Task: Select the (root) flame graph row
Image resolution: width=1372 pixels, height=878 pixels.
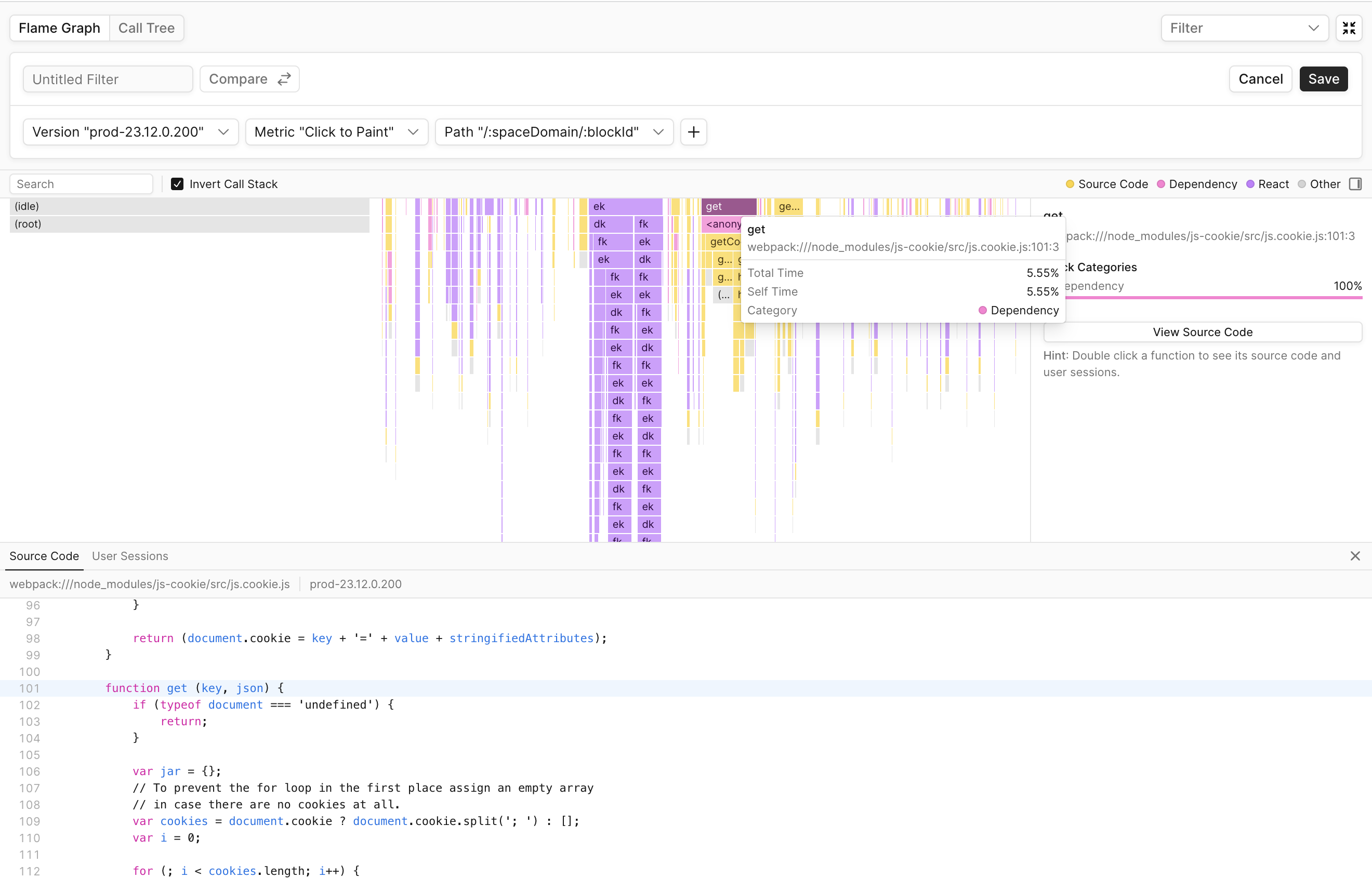Action: (x=189, y=223)
